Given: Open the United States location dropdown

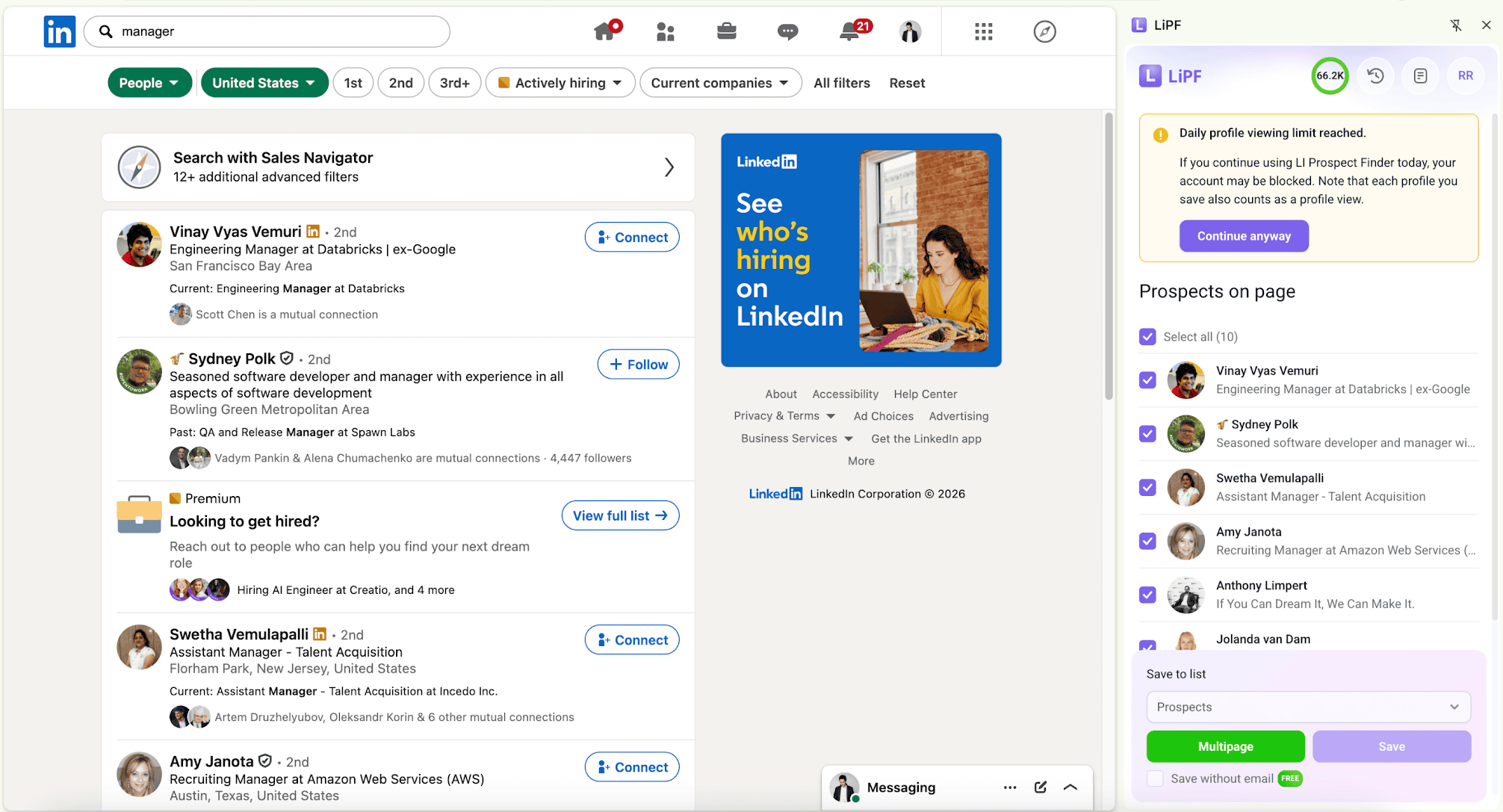Looking at the screenshot, I should (264, 83).
